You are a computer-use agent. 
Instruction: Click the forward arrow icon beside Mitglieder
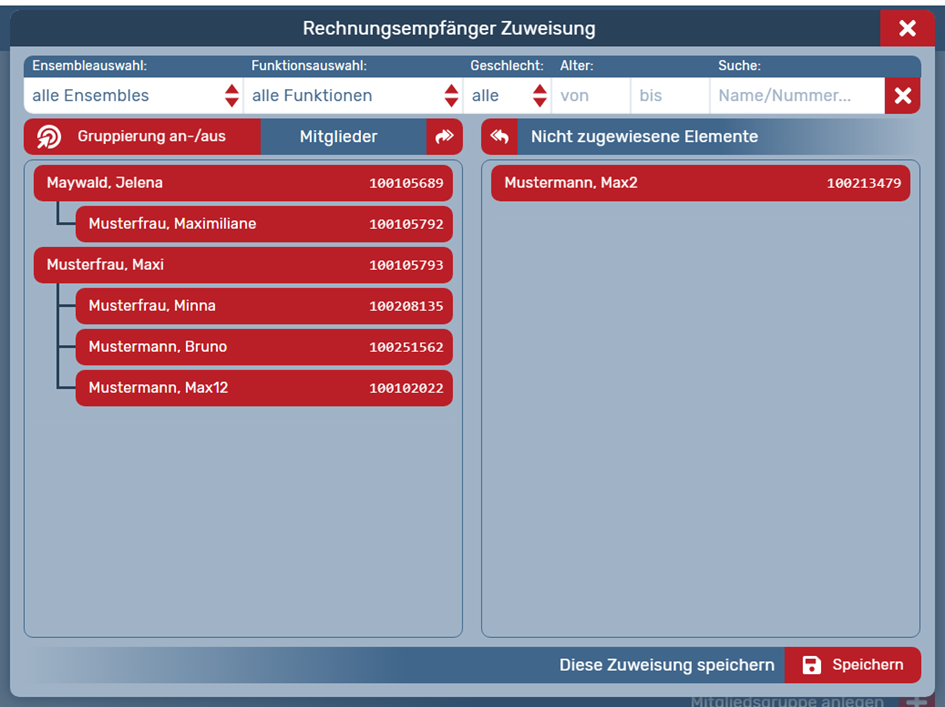point(444,137)
